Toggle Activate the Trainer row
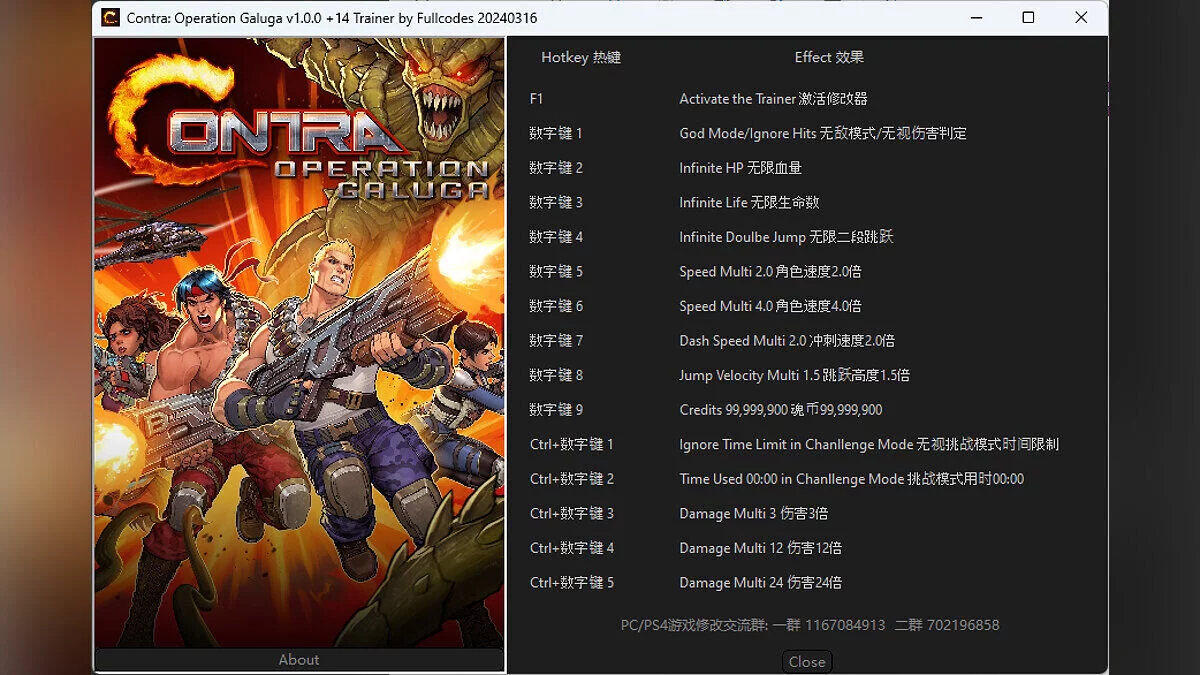Screen dimensions: 1200x675 [x=772, y=99]
